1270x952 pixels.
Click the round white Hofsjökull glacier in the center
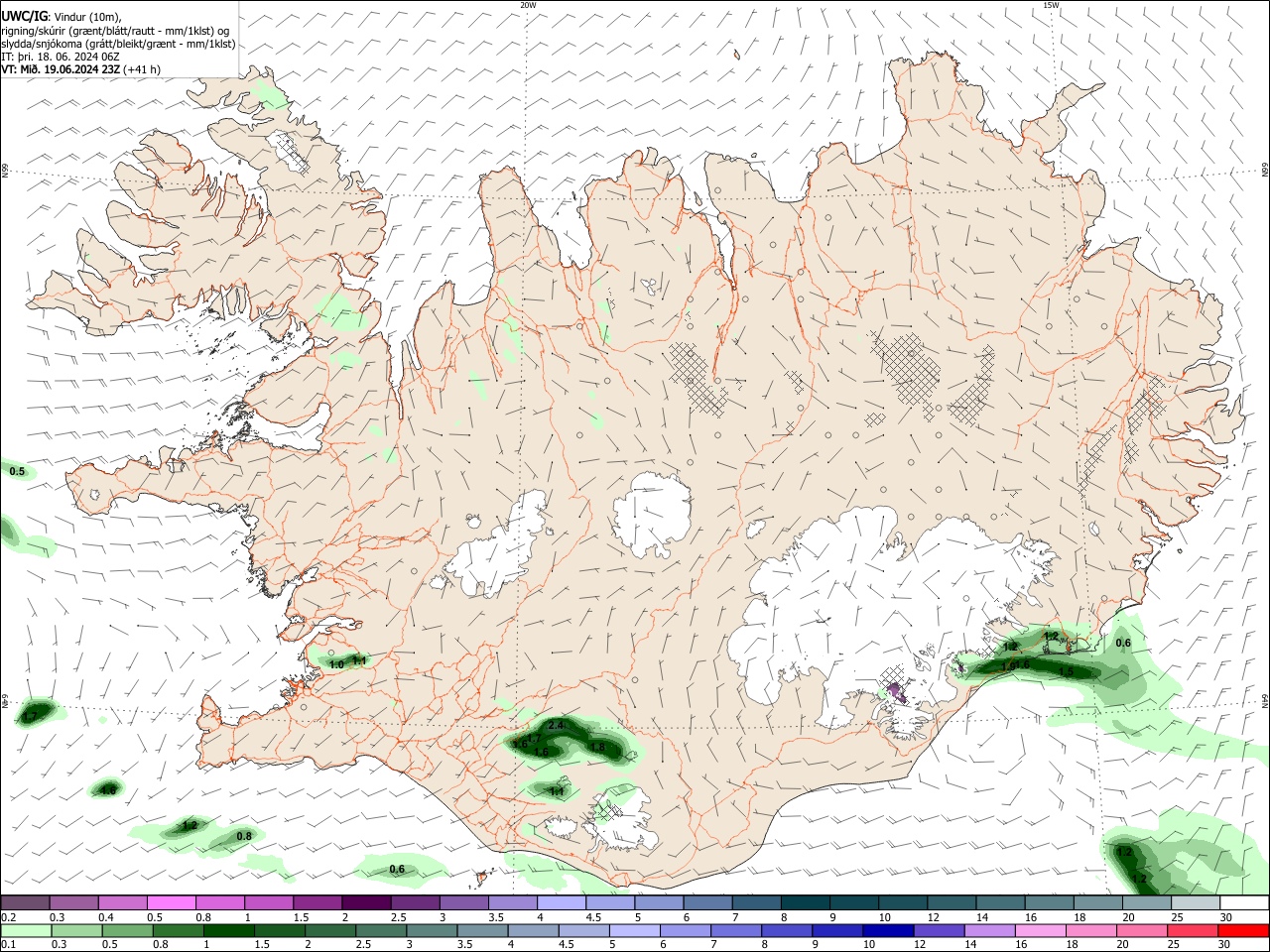pos(652,515)
